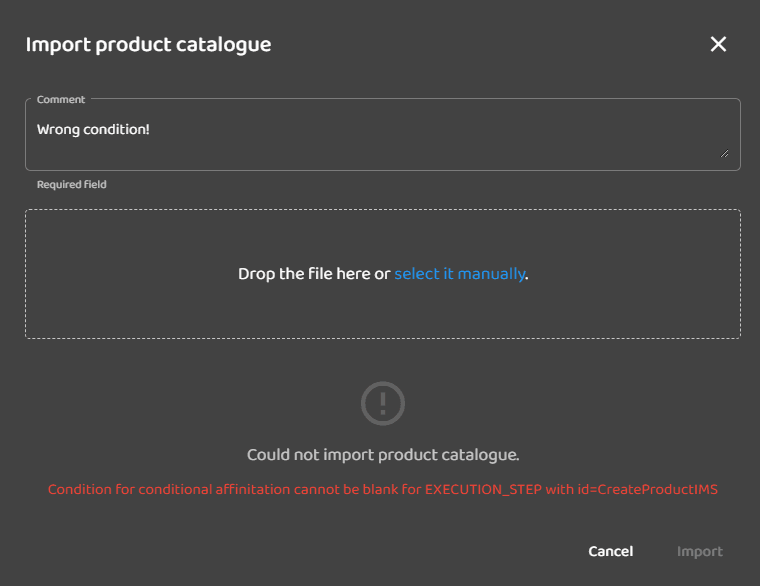Viewport: 760px width, 586px height.
Task: Click the 'Required field' helper text
Action: (72, 185)
